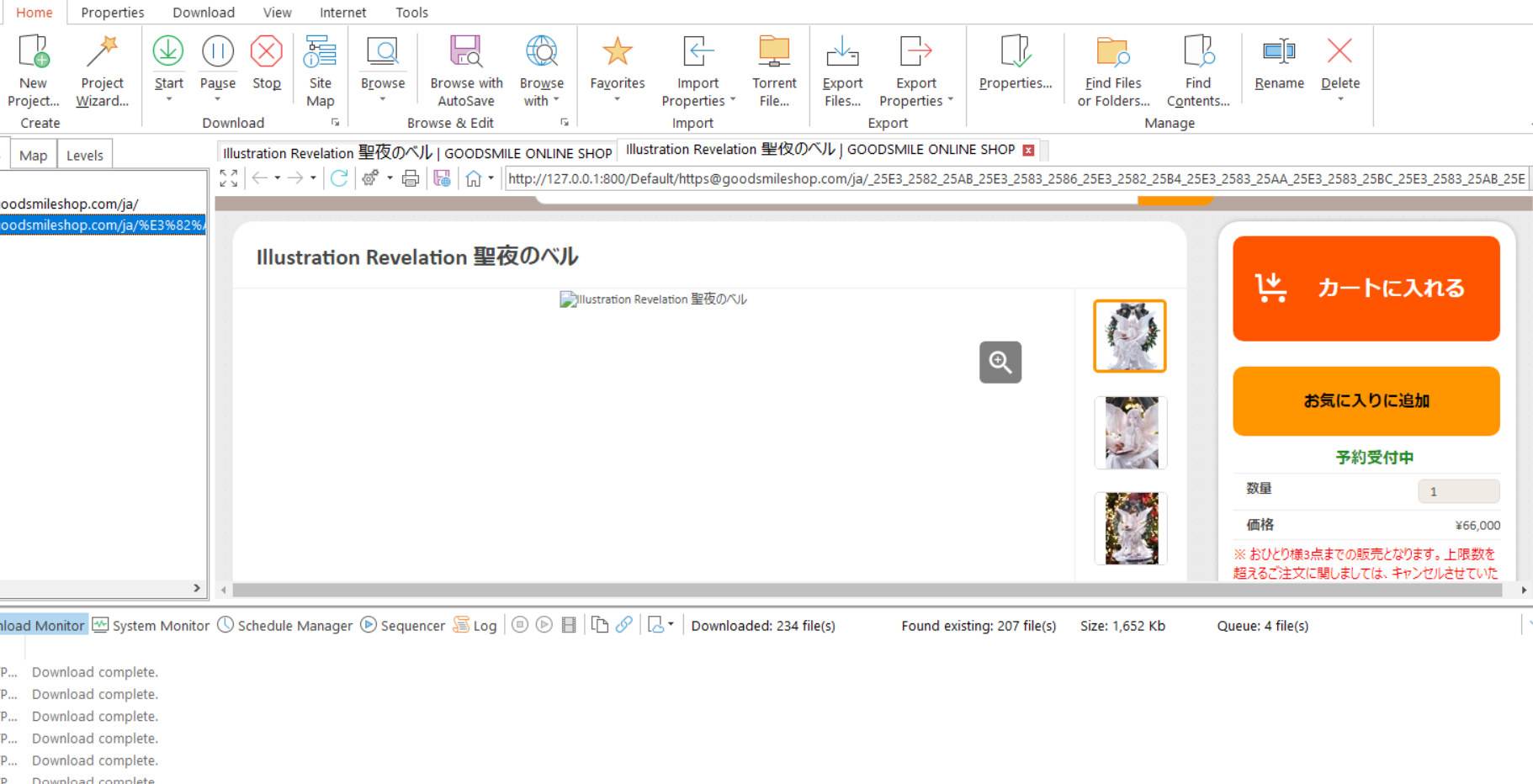Open the Site Map tool

tap(321, 71)
